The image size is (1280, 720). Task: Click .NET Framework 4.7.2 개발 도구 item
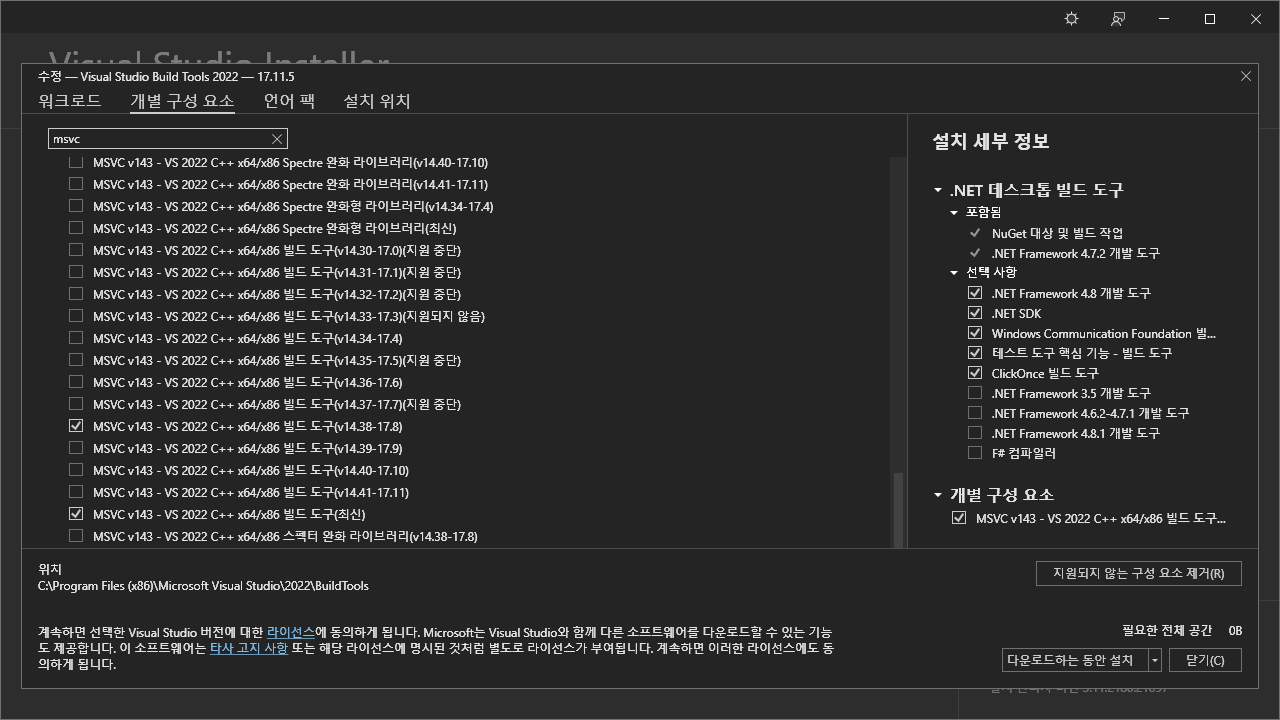tap(1075, 253)
